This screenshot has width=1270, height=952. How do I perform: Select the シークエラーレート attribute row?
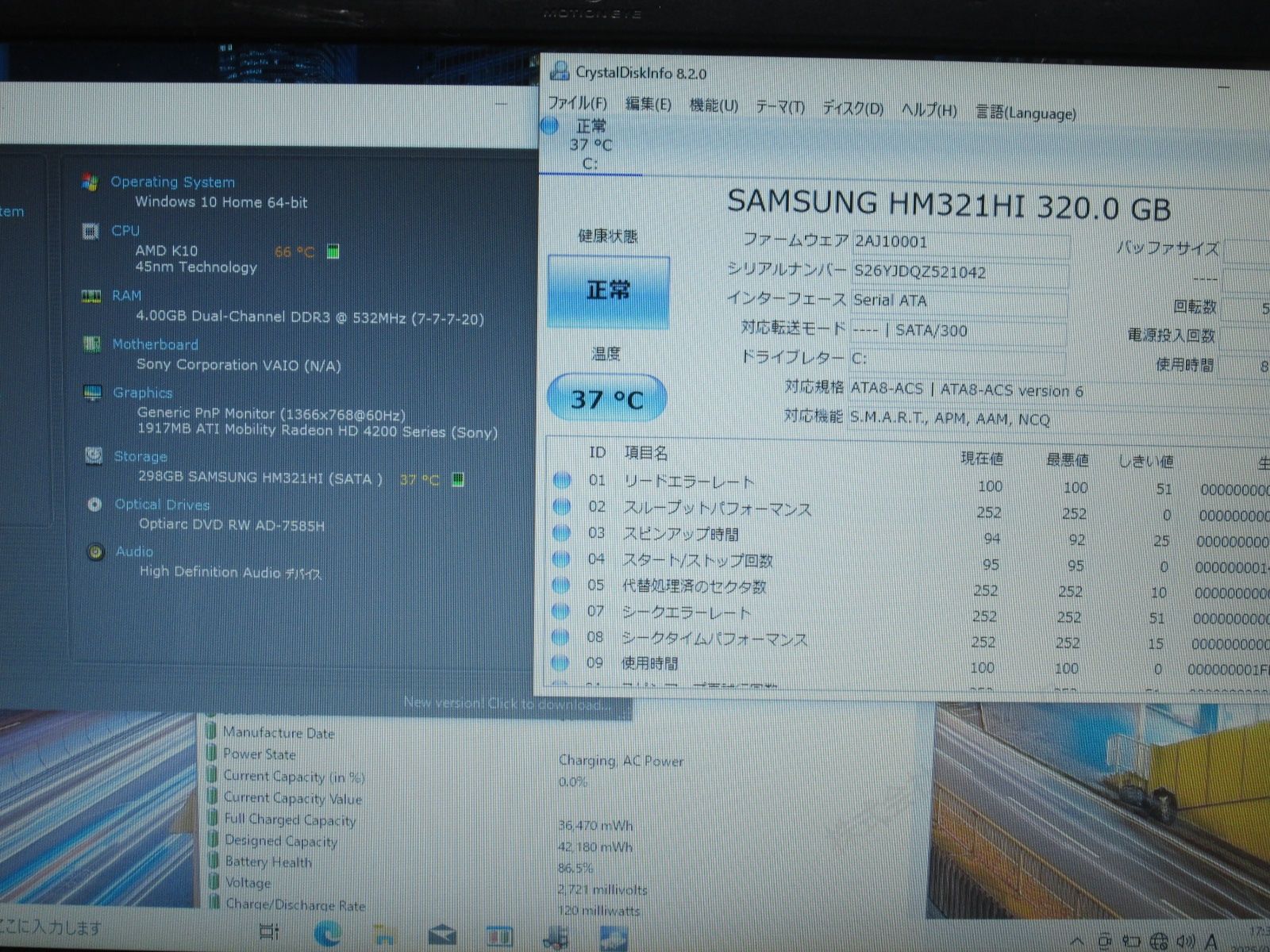(910, 614)
